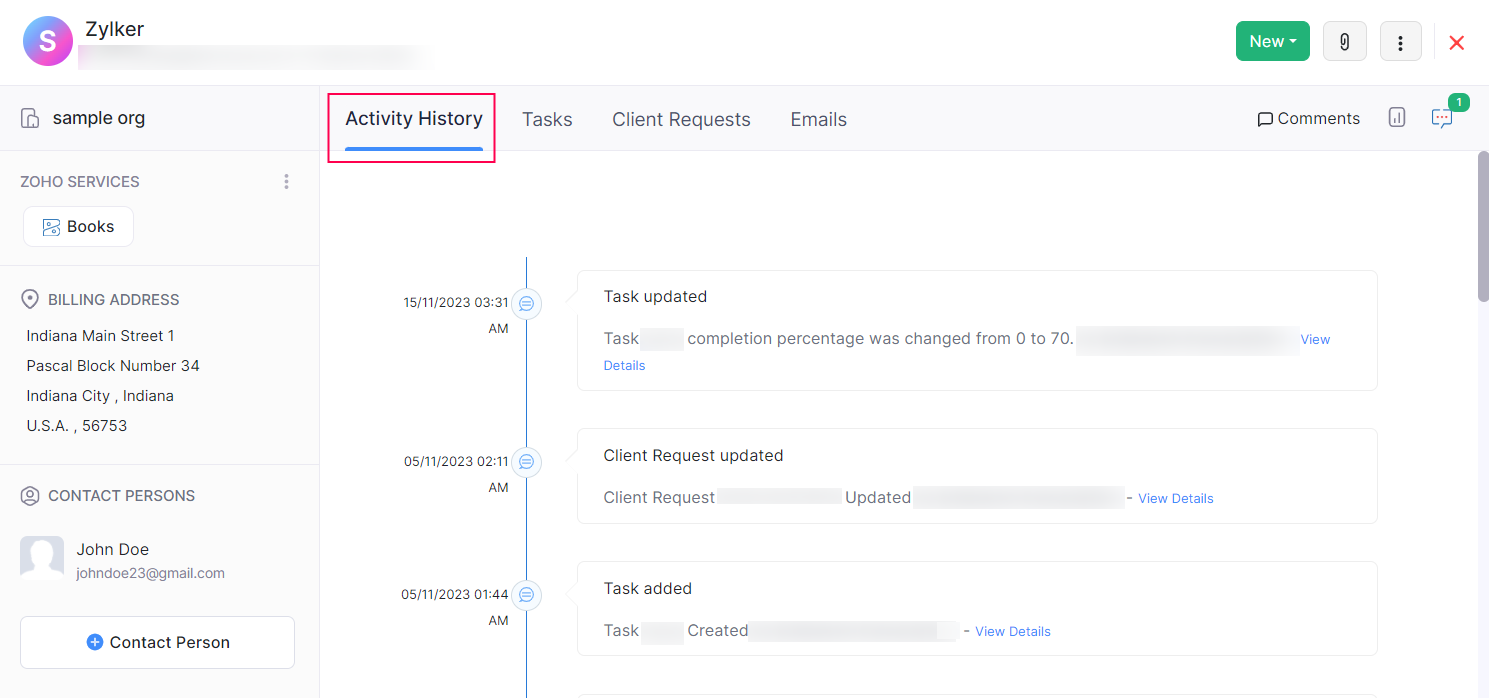Click the kebab menu next to Zoho Services
Image resolution: width=1489 pixels, height=698 pixels.
coord(287,181)
